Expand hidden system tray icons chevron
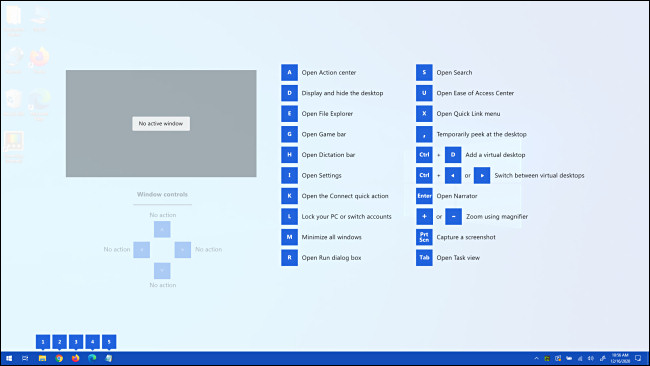The width and height of the screenshot is (650, 366). tap(536, 359)
